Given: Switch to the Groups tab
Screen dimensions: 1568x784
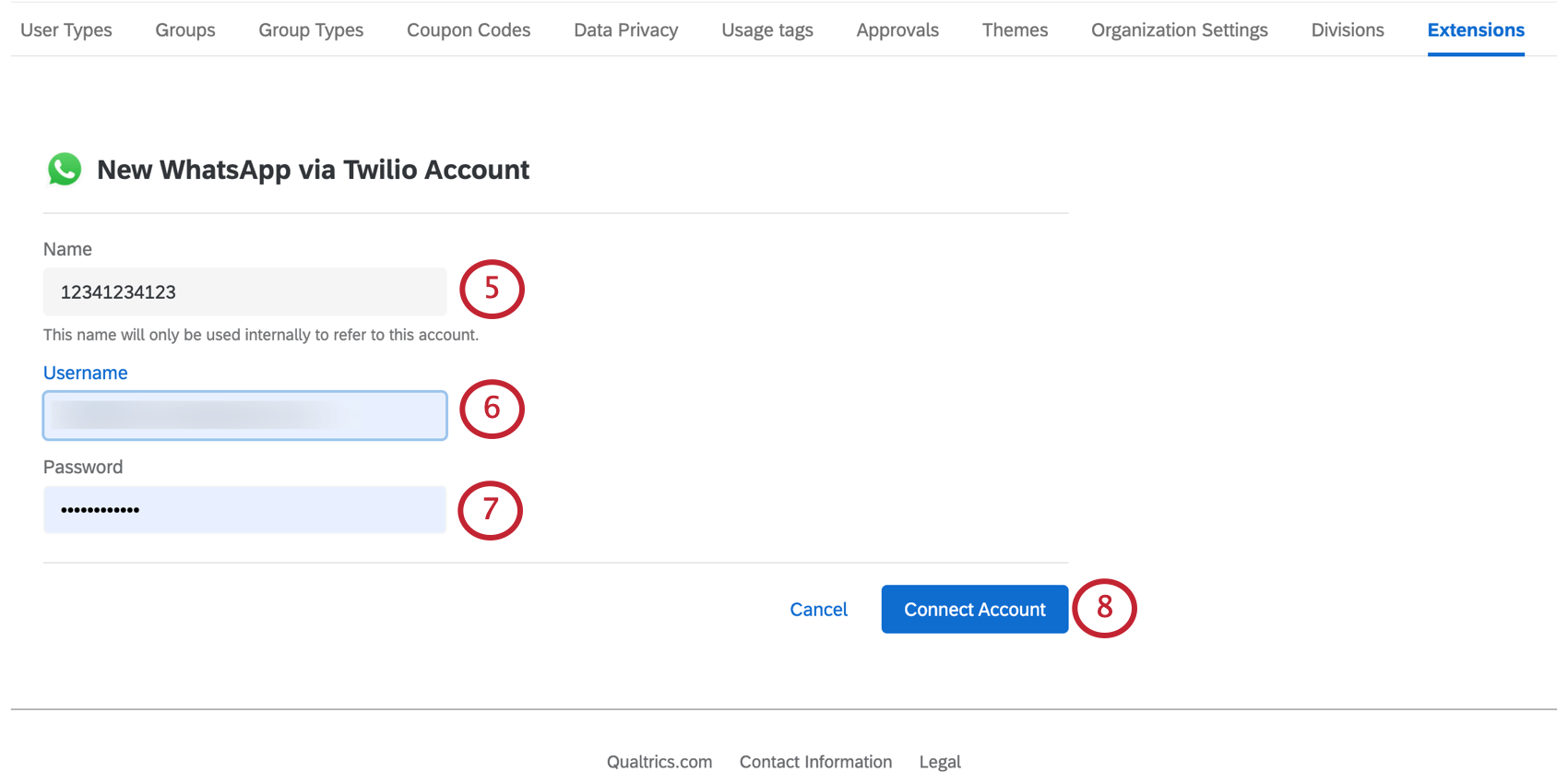Looking at the screenshot, I should pyautogui.click(x=185, y=30).
